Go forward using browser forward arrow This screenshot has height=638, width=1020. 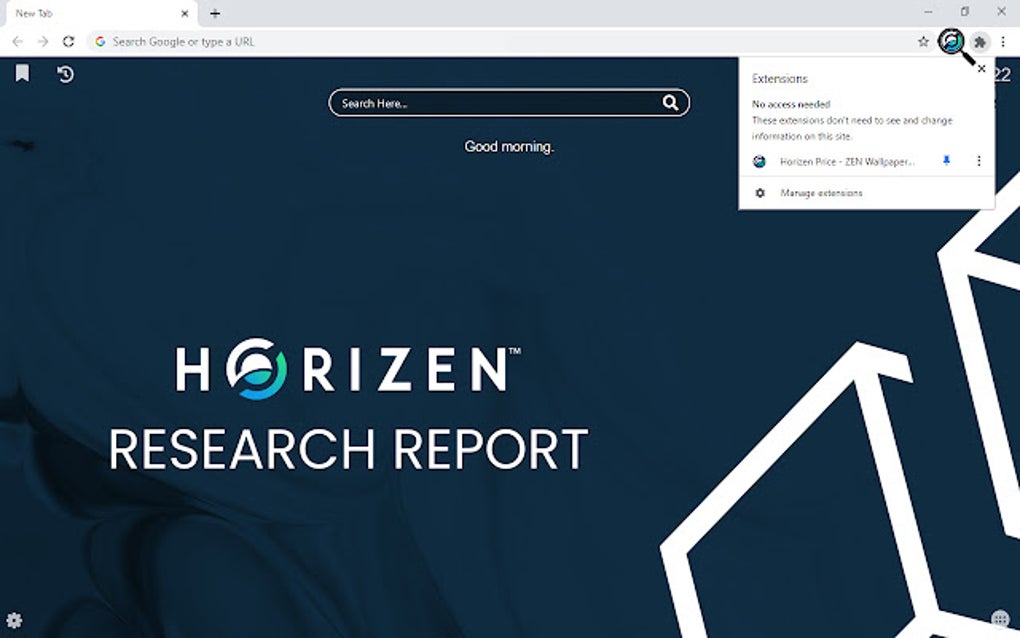point(43,42)
